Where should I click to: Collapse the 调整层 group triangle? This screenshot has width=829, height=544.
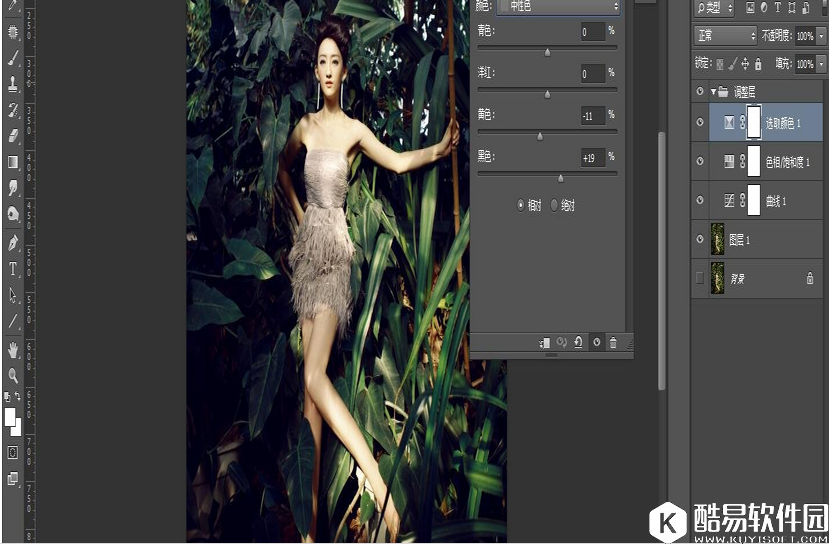[x=713, y=91]
